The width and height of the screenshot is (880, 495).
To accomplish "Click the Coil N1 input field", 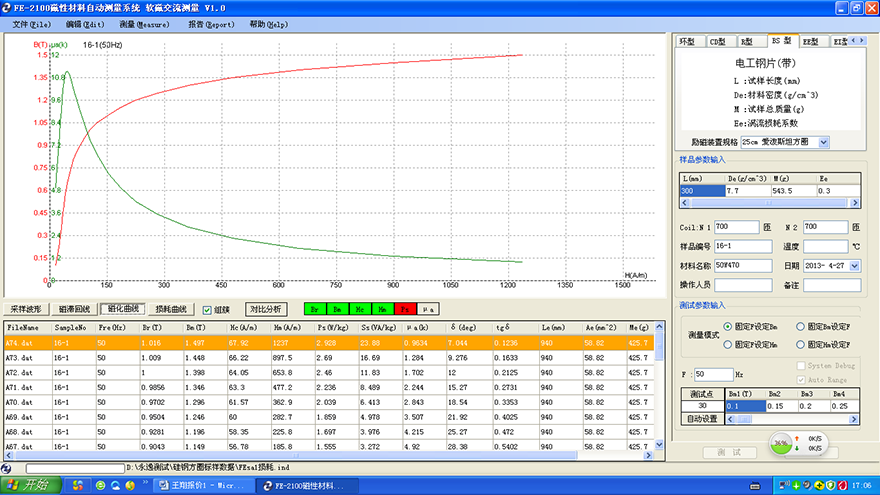I will point(736,227).
